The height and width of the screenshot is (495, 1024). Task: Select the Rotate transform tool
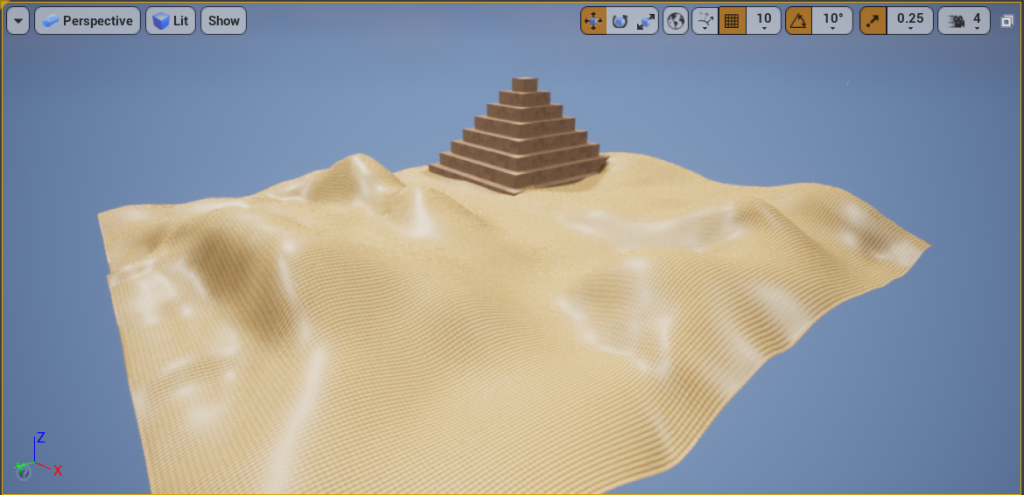coord(620,21)
